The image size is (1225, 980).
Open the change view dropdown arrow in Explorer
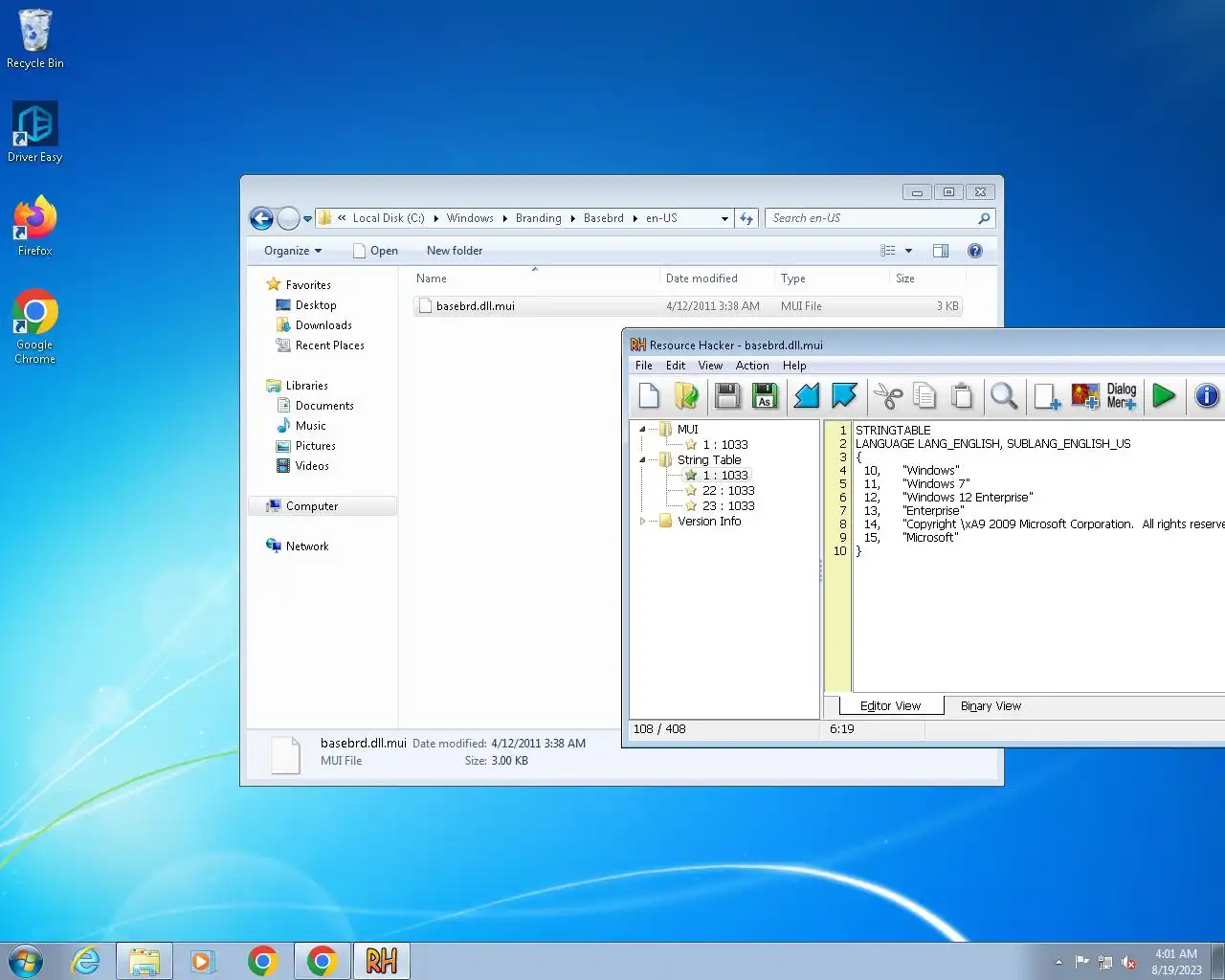pyautogui.click(x=908, y=251)
